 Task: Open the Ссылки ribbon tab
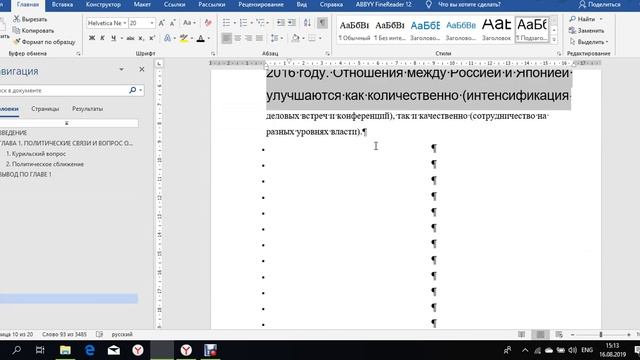click(174, 4)
